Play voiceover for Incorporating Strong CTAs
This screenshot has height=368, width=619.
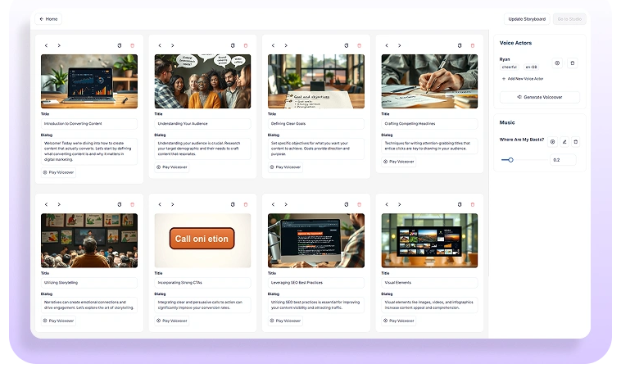click(172, 321)
